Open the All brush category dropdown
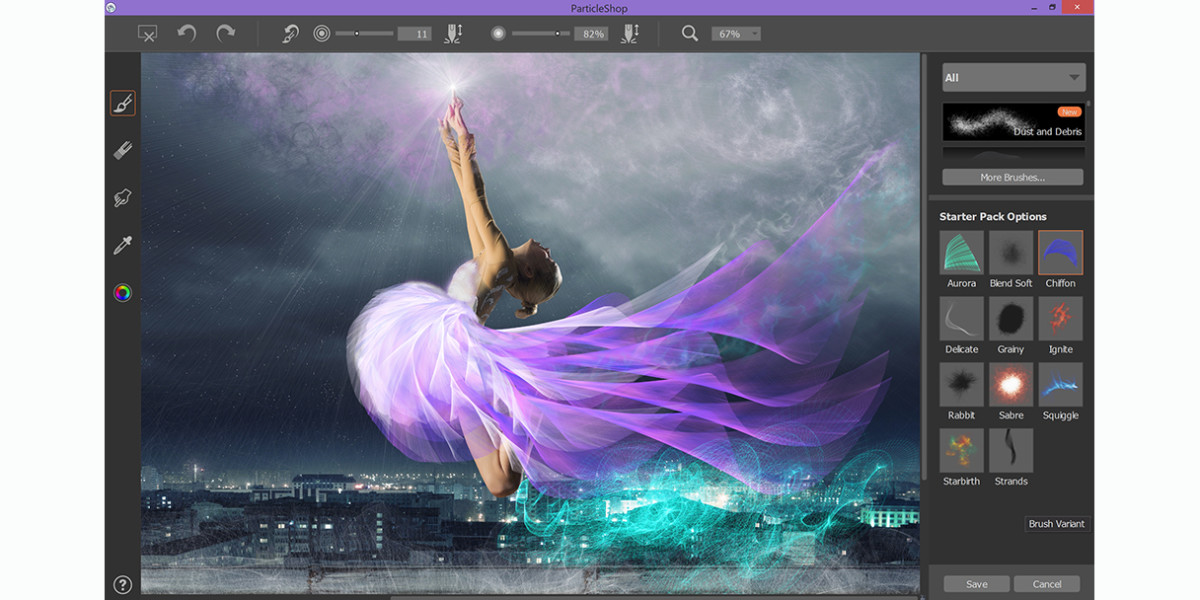 pos(1014,77)
